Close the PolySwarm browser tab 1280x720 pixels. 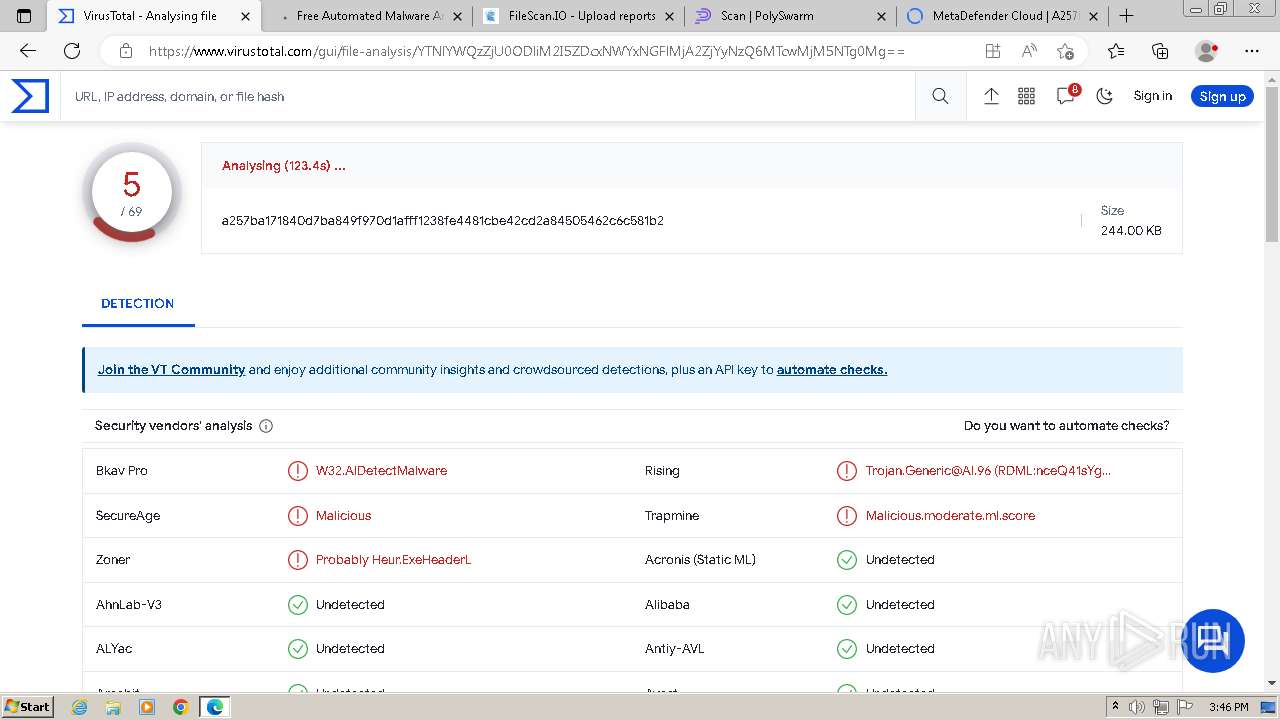(881, 16)
